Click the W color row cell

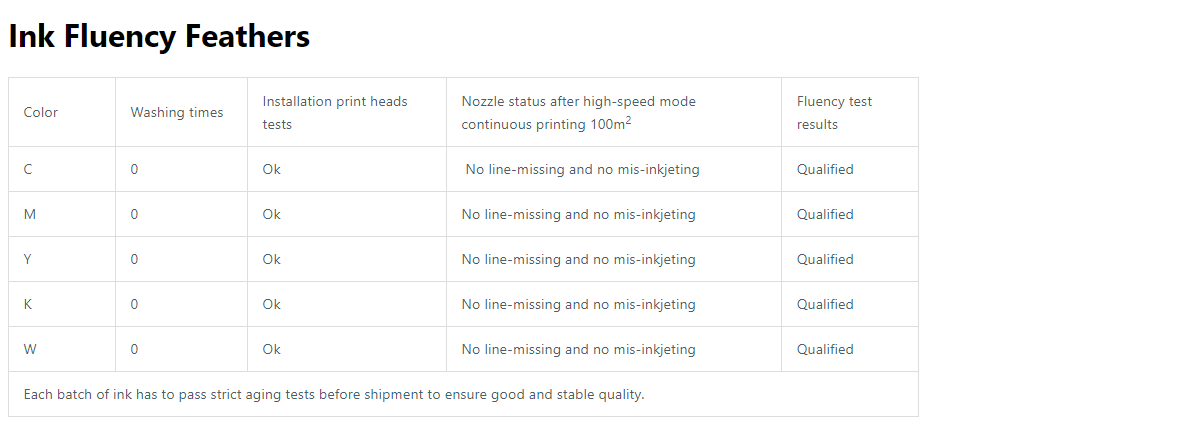(62, 349)
